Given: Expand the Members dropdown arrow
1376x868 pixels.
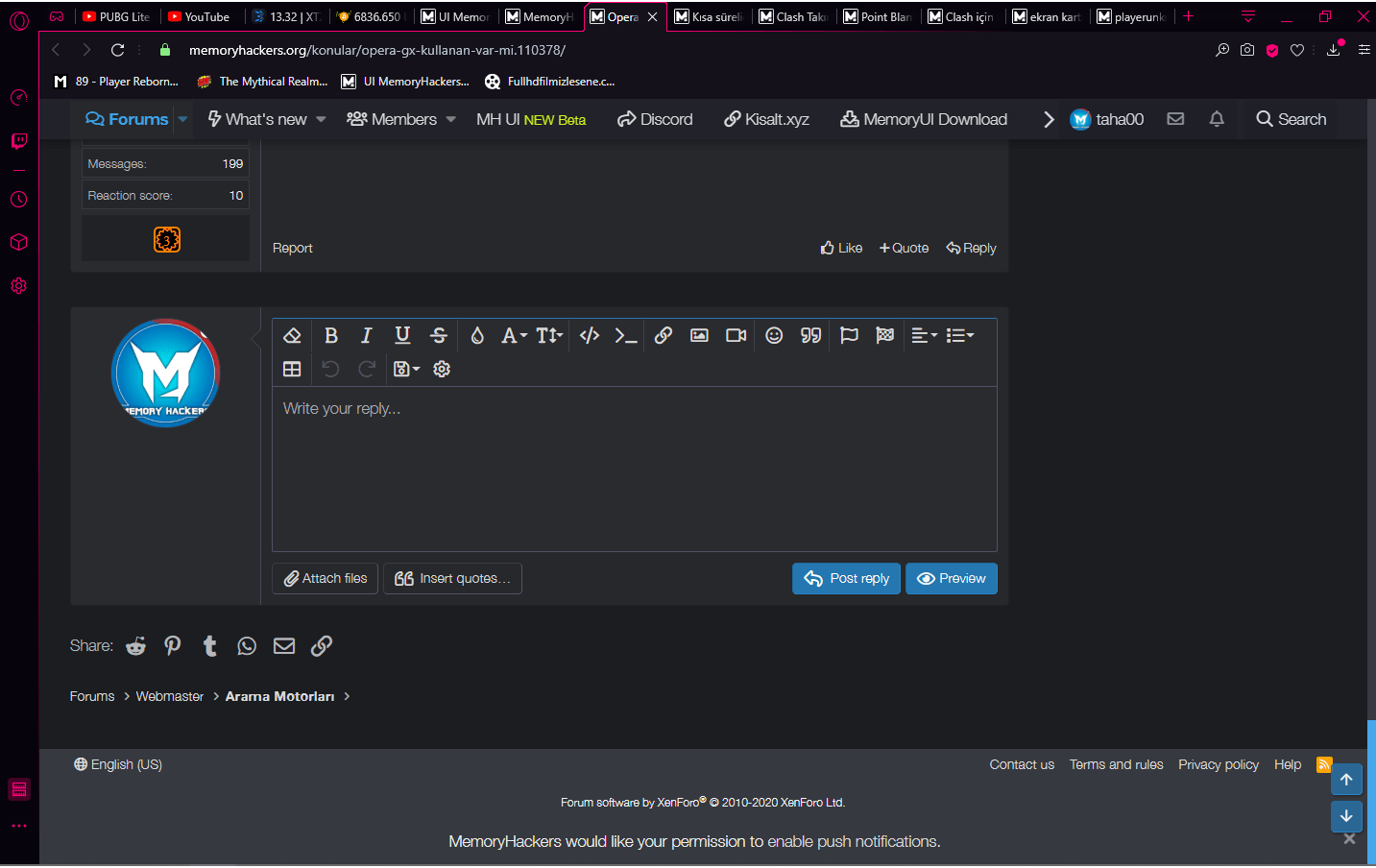Looking at the screenshot, I should (x=450, y=120).
